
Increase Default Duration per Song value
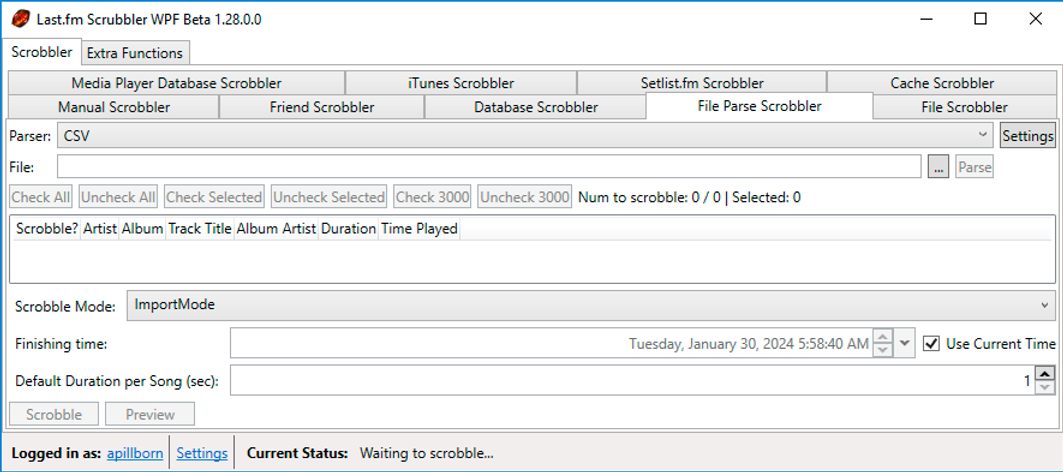[1046, 374]
